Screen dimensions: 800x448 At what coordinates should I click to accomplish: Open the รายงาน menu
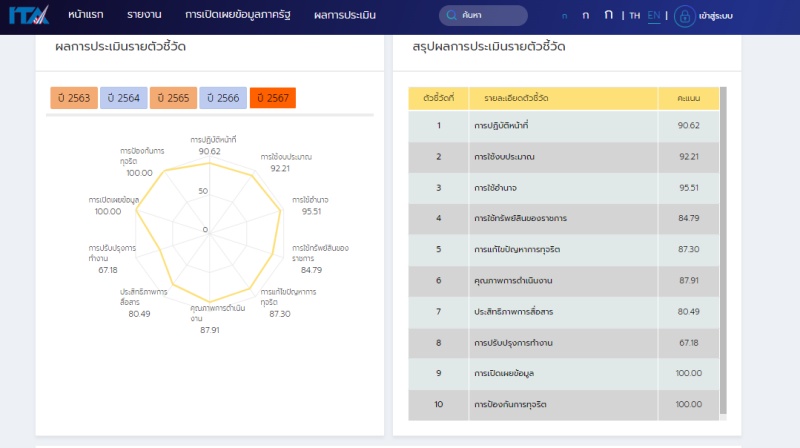[x=144, y=16]
